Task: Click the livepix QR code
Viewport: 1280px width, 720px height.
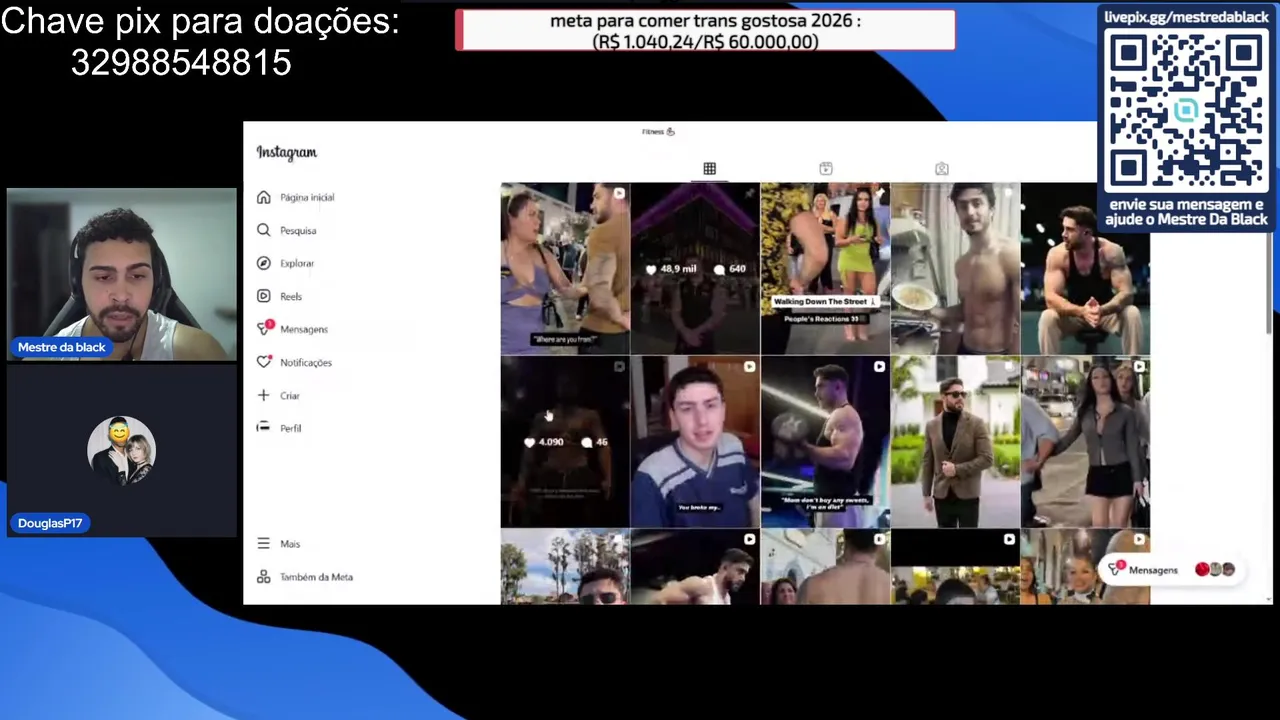Action: point(1186,110)
